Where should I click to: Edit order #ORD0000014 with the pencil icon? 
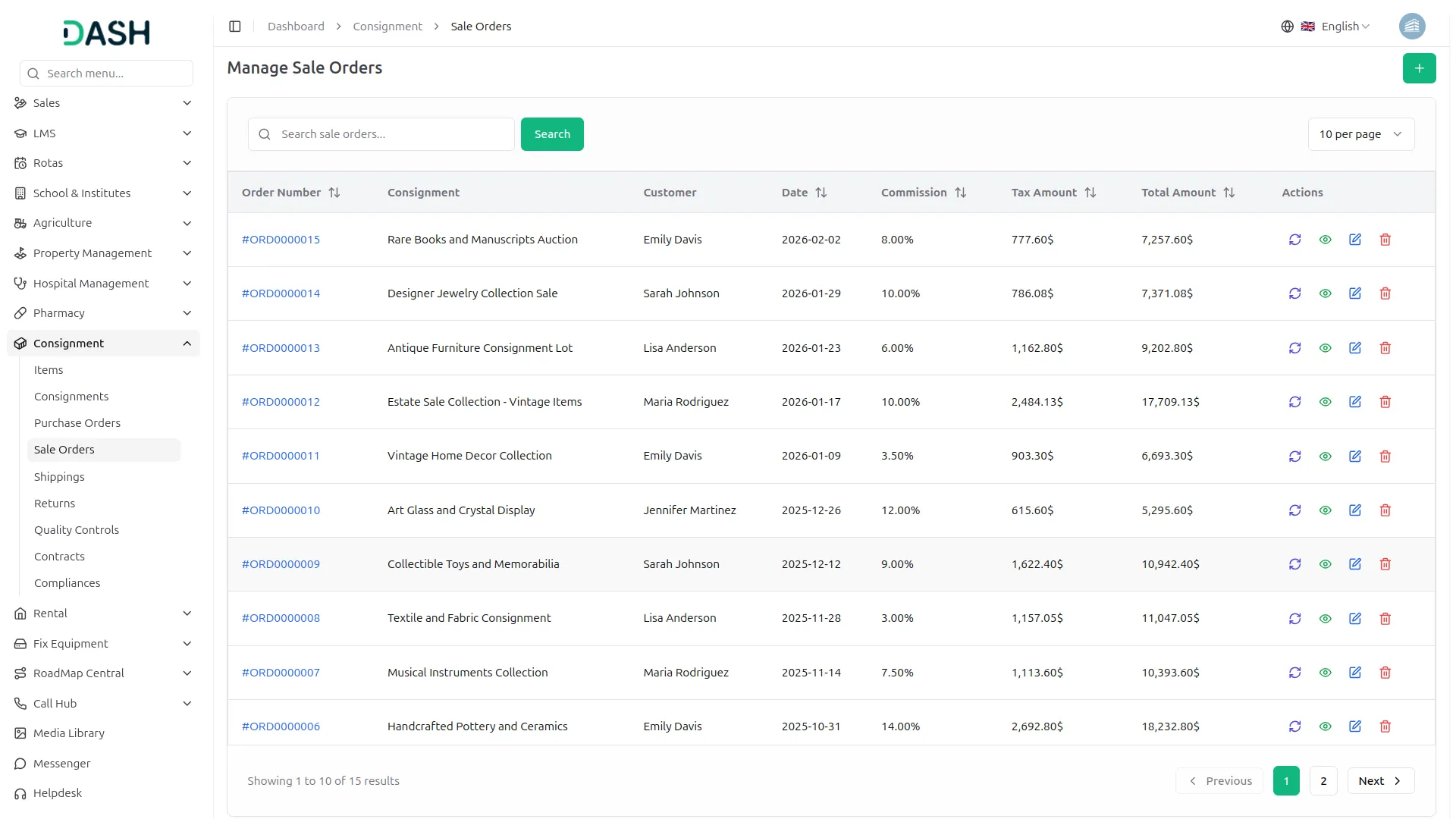coord(1355,293)
